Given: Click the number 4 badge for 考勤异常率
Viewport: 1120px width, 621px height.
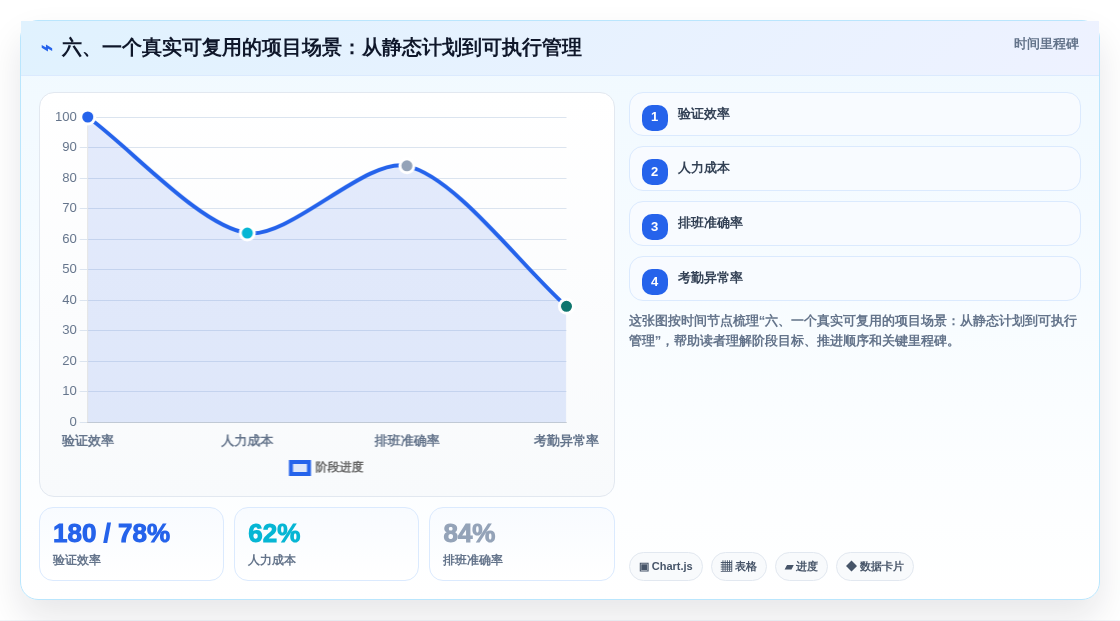Looking at the screenshot, I should (654, 282).
